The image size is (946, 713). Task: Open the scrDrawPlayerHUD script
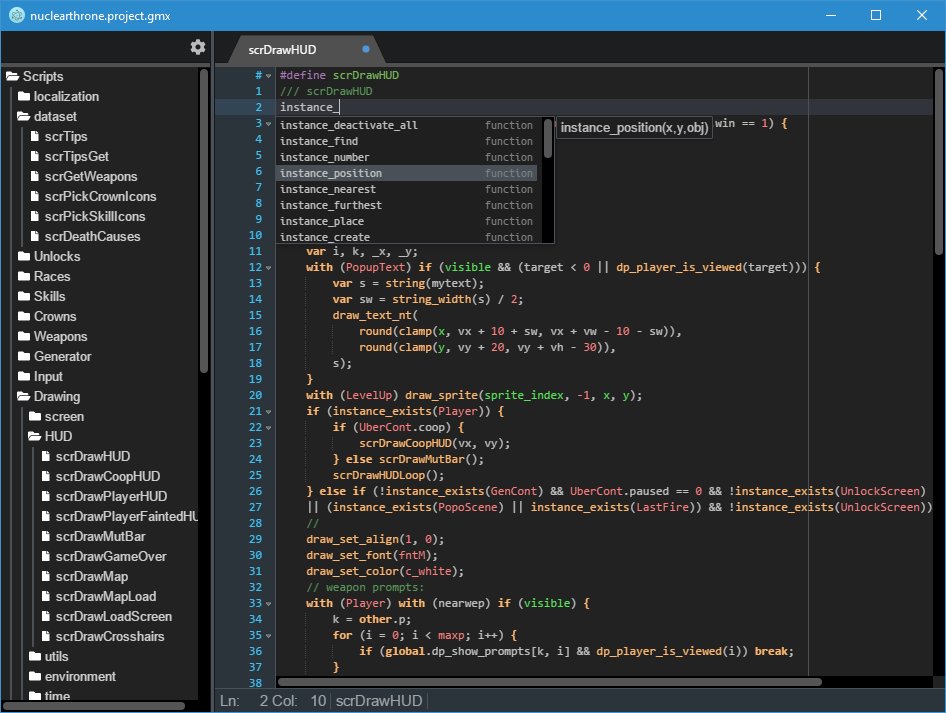tap(104, 496)
